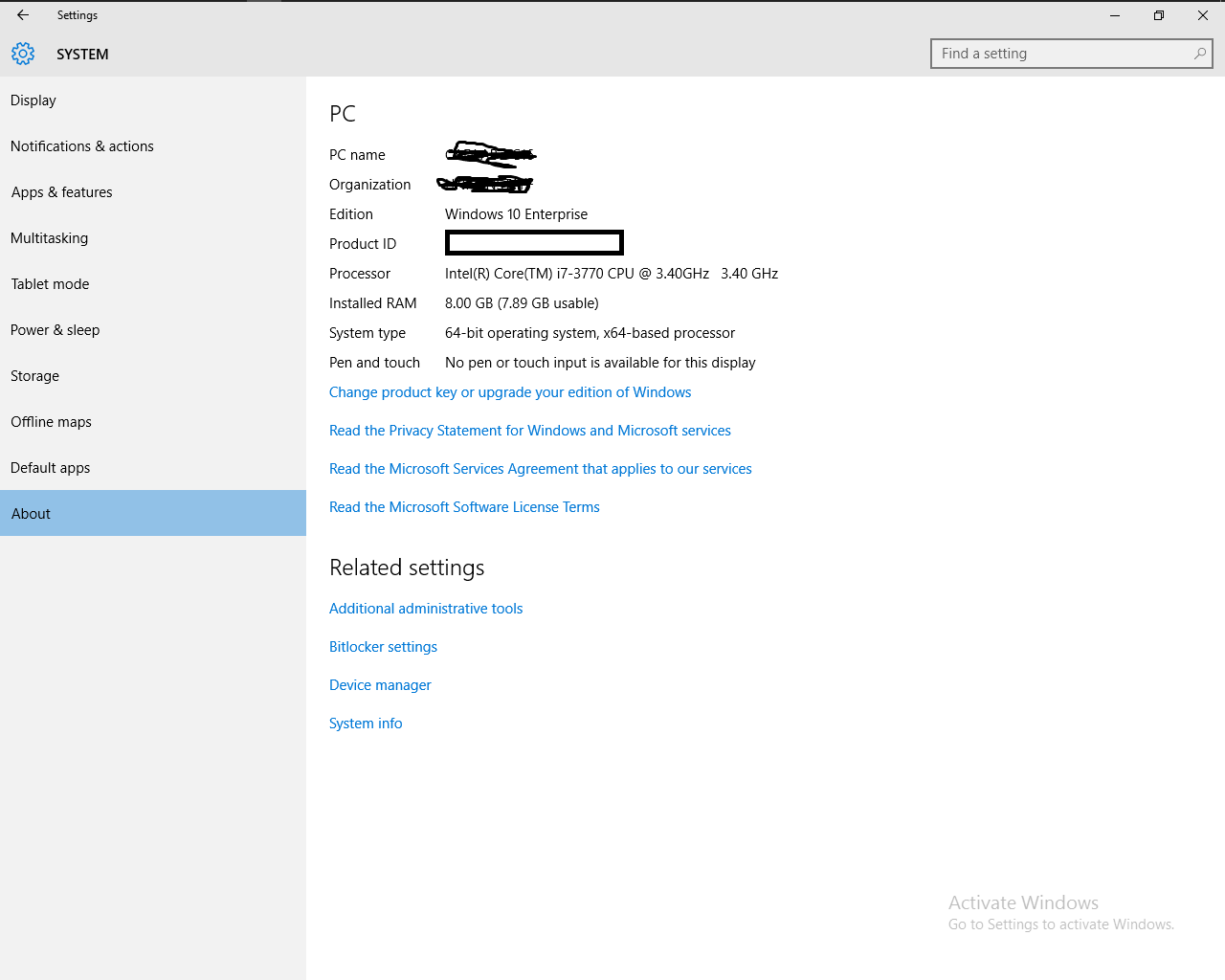Screen dimensions: 1225x980
Task: Open Power & sleep settings
Action: point(55,329)
